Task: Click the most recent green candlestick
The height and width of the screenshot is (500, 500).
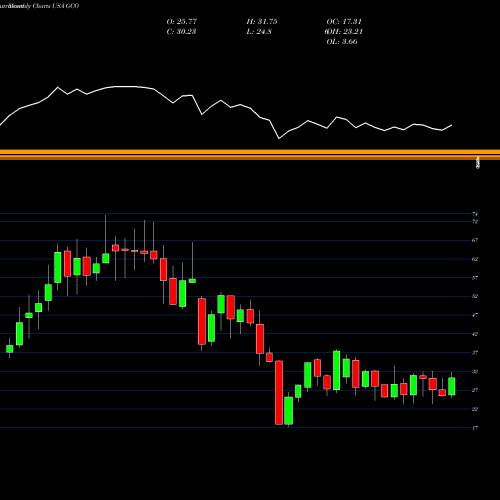Action: point(452,386)
